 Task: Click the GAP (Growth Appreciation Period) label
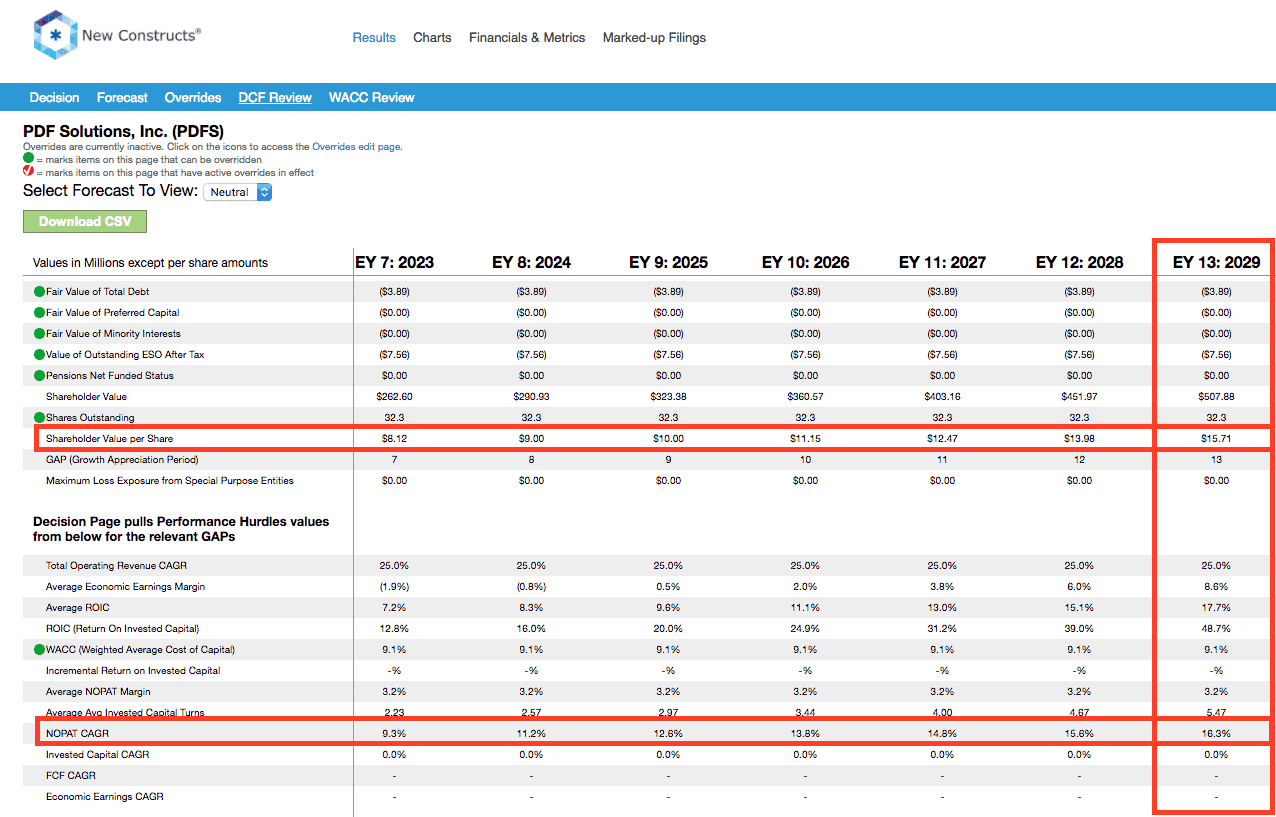(122, 460)
